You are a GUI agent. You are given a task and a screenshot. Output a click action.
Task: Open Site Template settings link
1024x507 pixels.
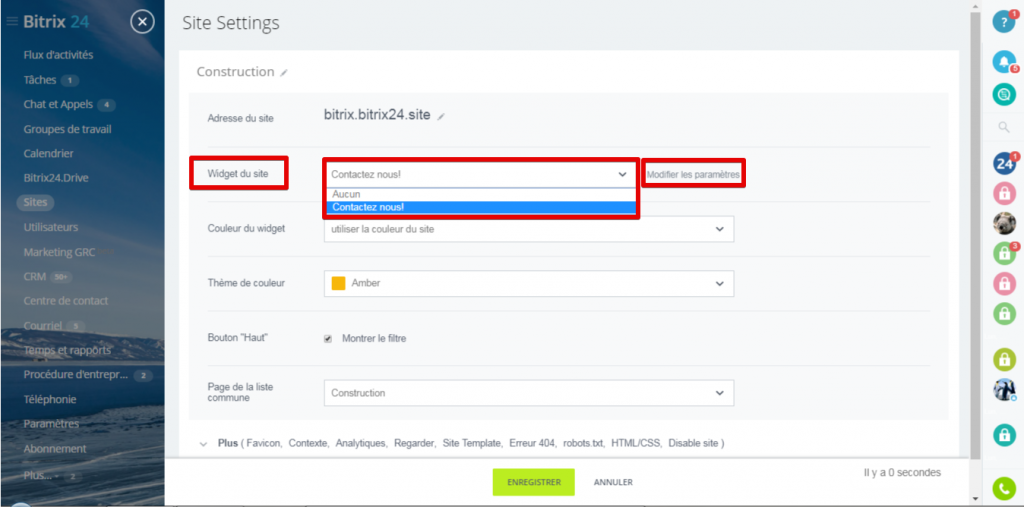tap(472, 443)
